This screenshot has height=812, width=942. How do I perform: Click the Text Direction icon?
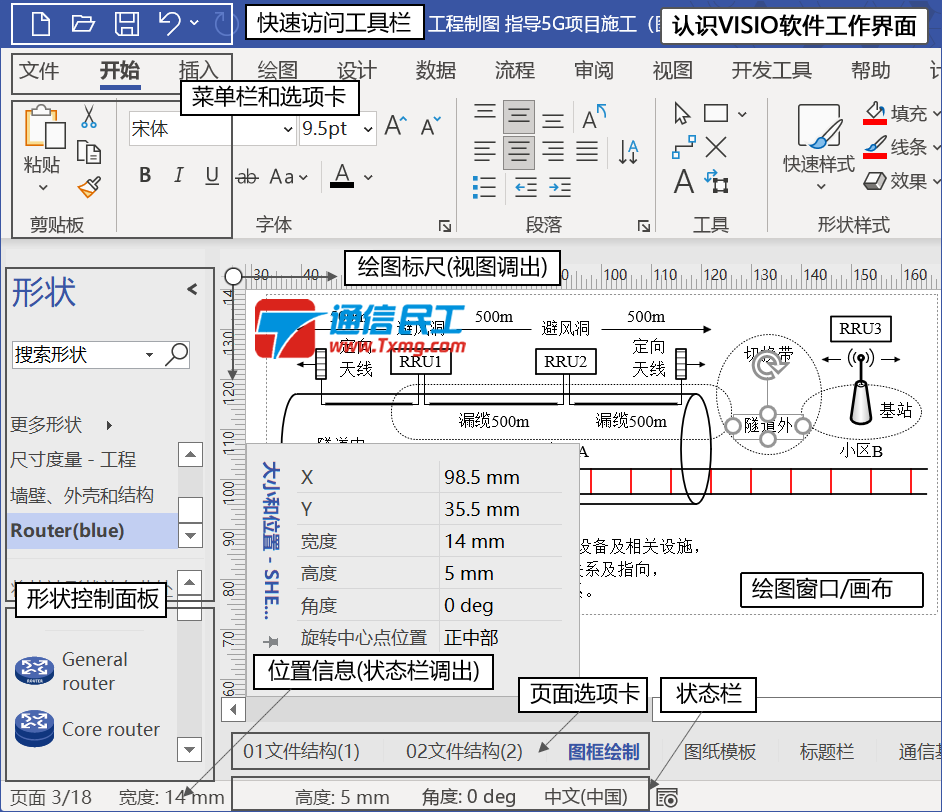(628, 152)
